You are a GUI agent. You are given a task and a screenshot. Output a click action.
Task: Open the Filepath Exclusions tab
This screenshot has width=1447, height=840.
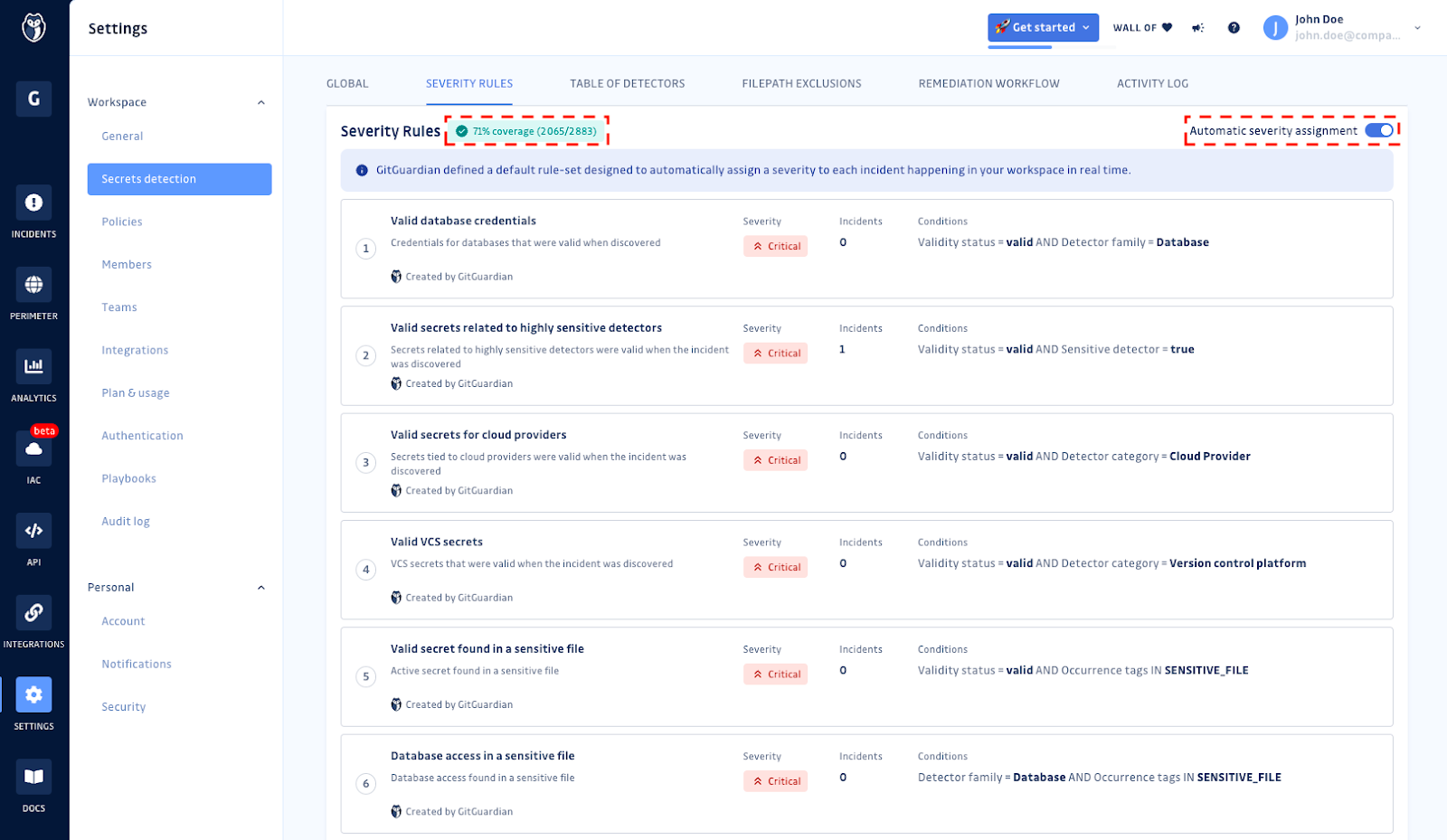(x=801, y=83)
